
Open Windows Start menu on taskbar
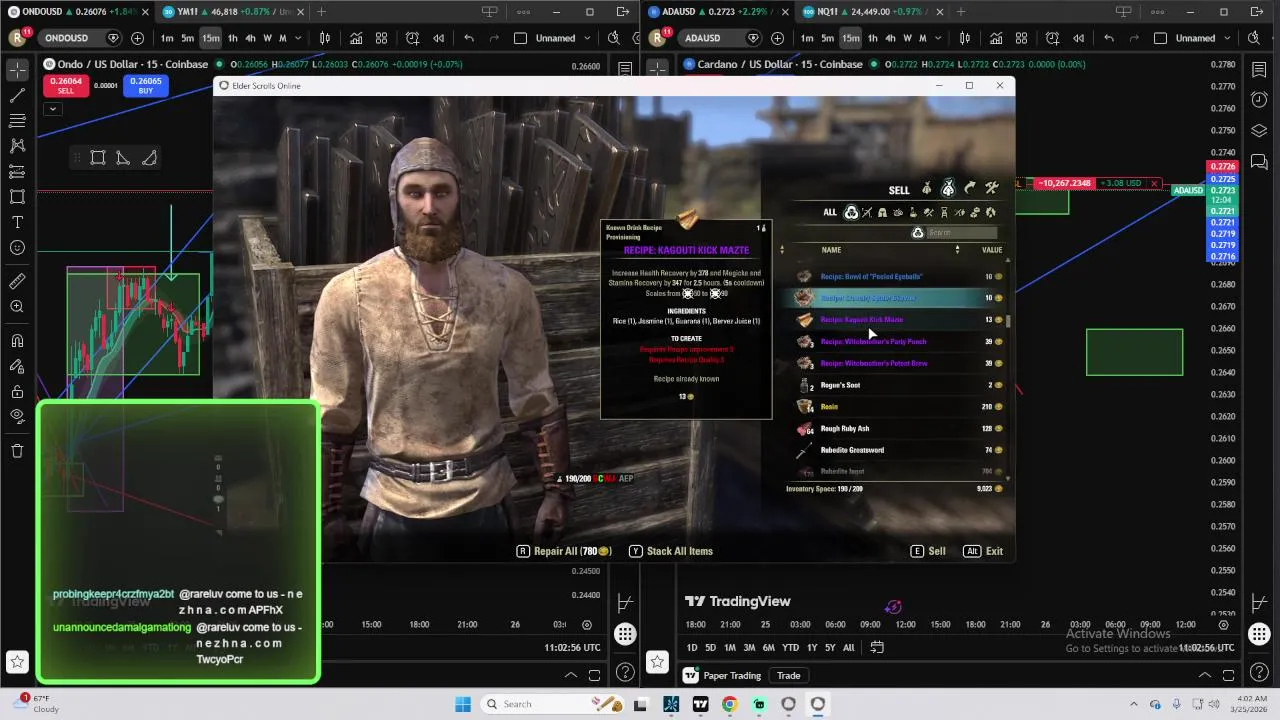463,704
